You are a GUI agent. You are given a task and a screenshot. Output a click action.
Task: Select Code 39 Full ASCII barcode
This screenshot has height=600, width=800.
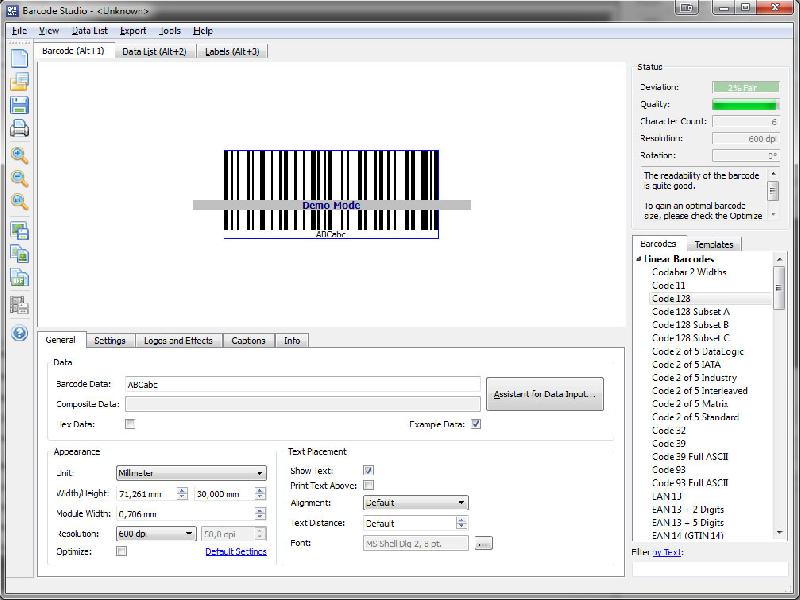[x=690, y=457]
